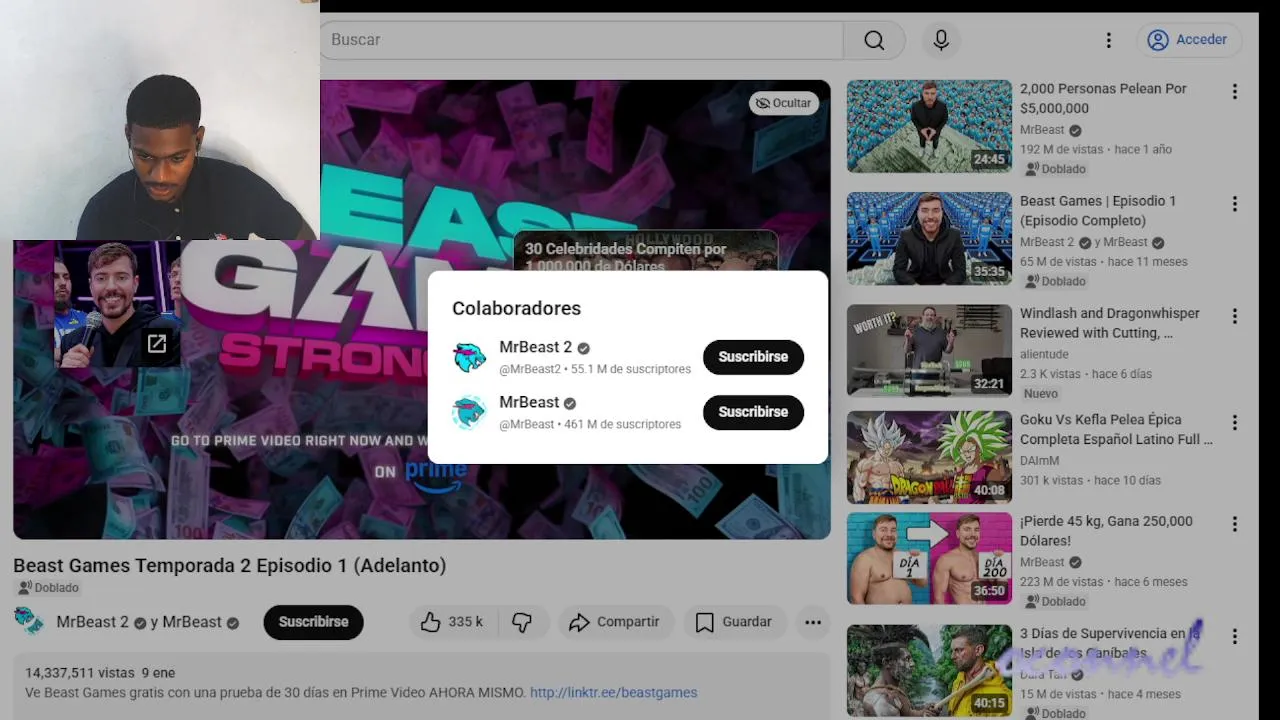Open more actions ellipsis below video
The image size is (1280, 720).
pos(813,622)
